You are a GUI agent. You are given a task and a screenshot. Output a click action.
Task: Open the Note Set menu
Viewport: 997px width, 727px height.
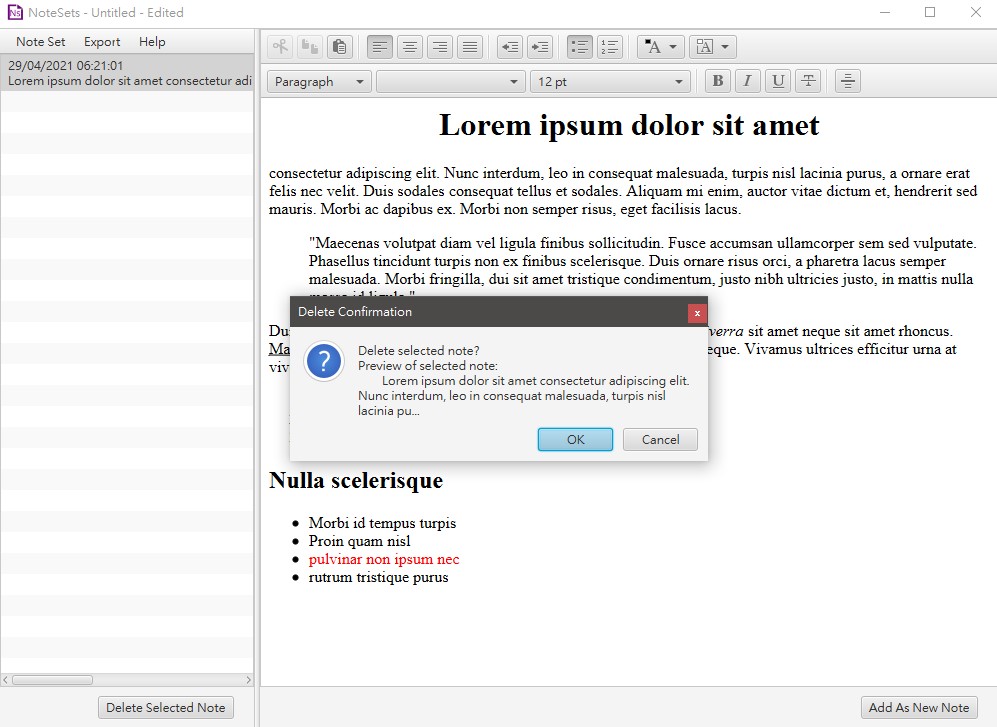point(41,42)
